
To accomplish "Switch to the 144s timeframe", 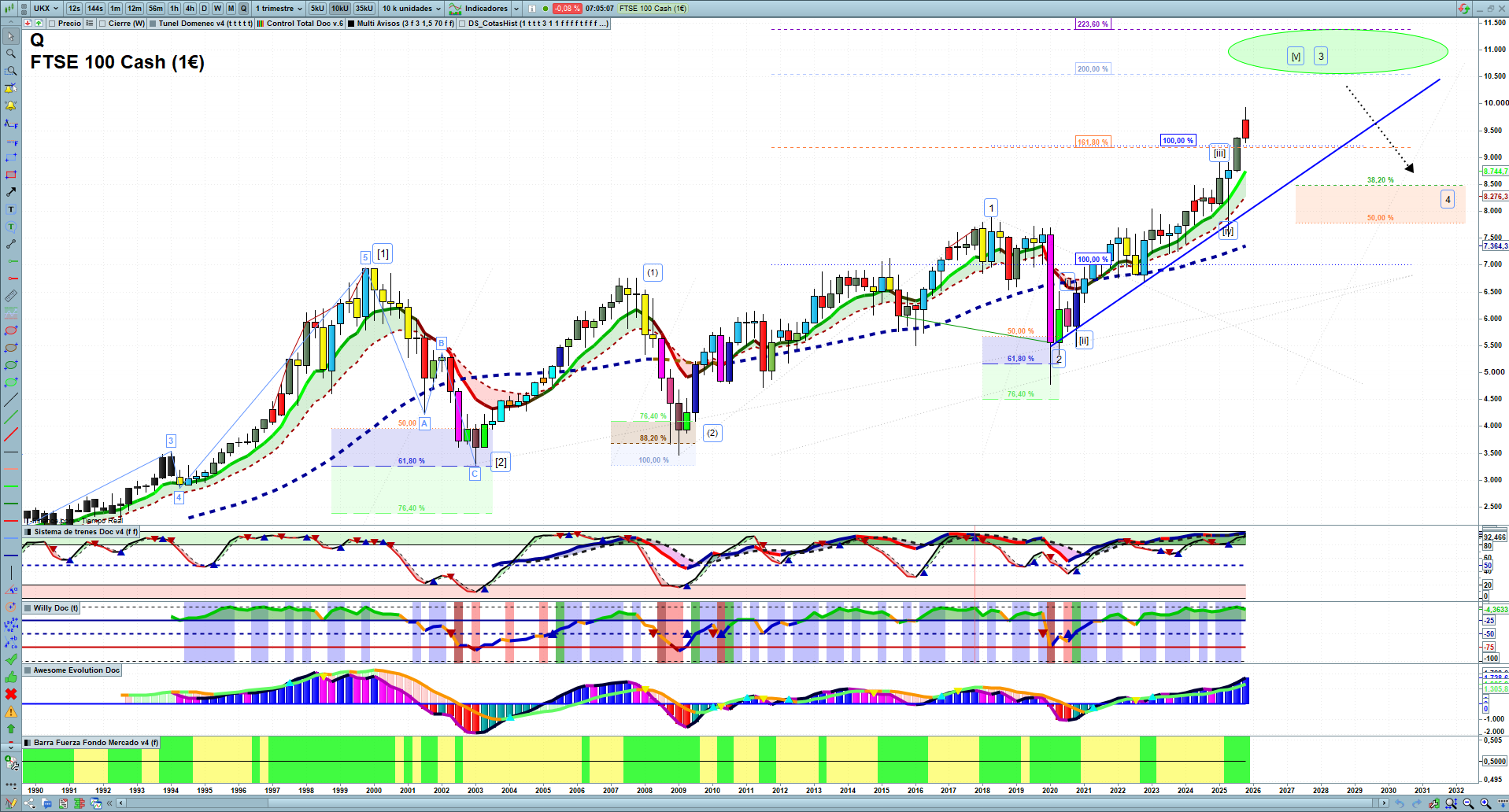I will point(95,9).
